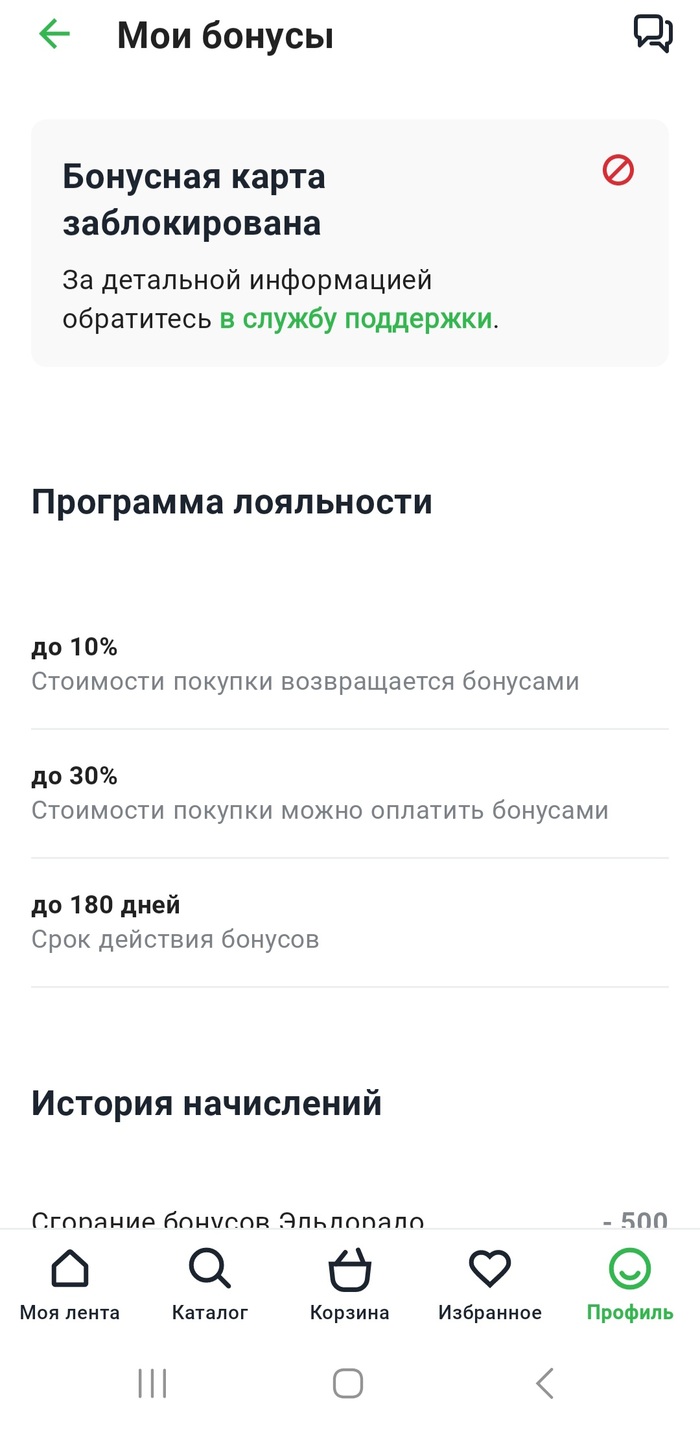Switch to the Каталог tab label
Image resolution: width=700 pixels, height=1432 pixels.
209,1313
